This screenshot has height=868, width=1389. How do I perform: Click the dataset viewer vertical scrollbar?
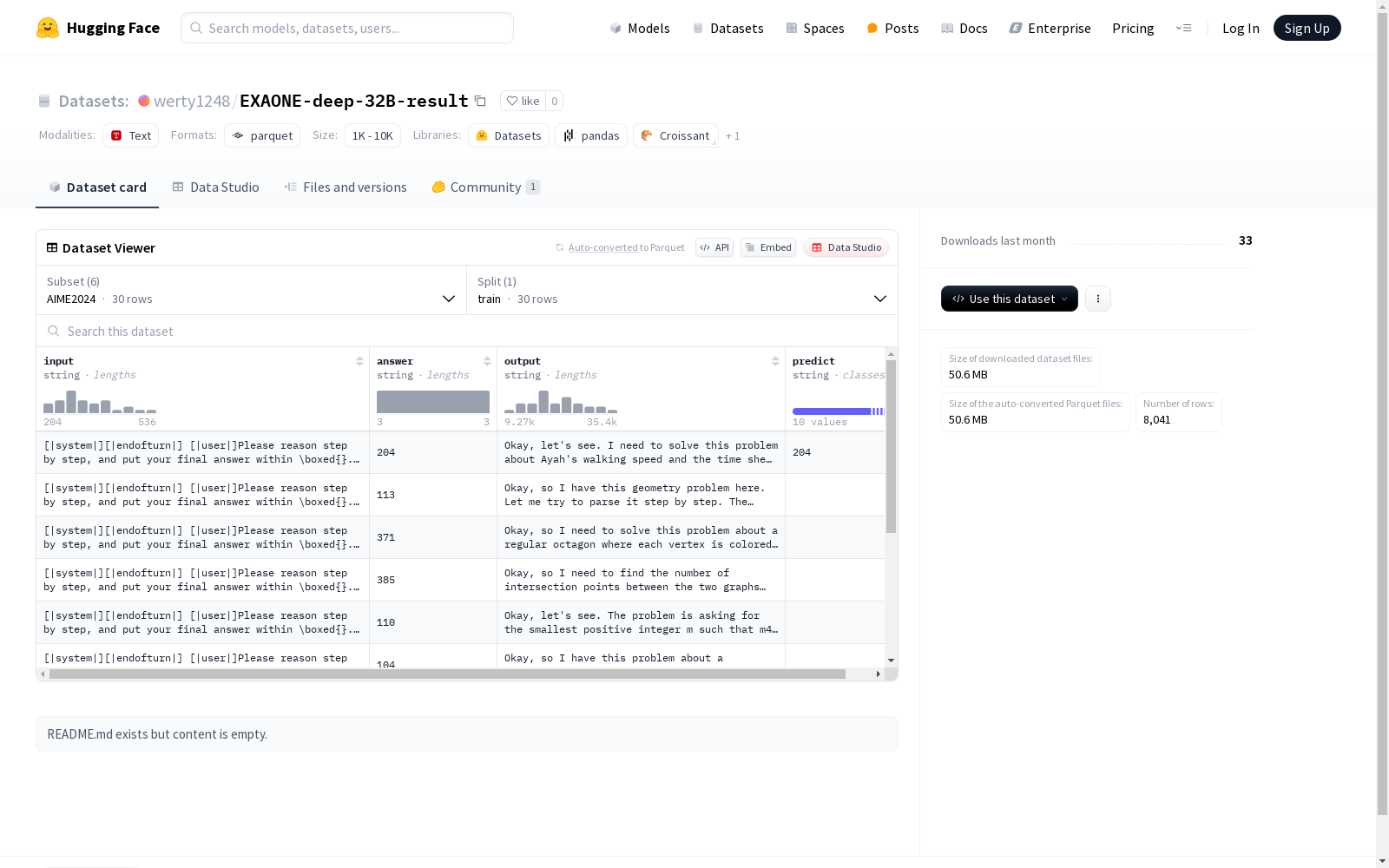(x=891, y=446)
